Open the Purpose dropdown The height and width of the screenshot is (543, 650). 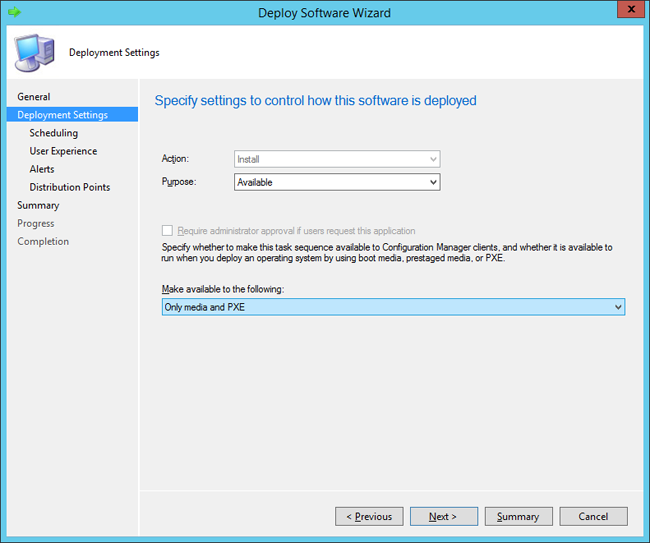tap(337, 182)
